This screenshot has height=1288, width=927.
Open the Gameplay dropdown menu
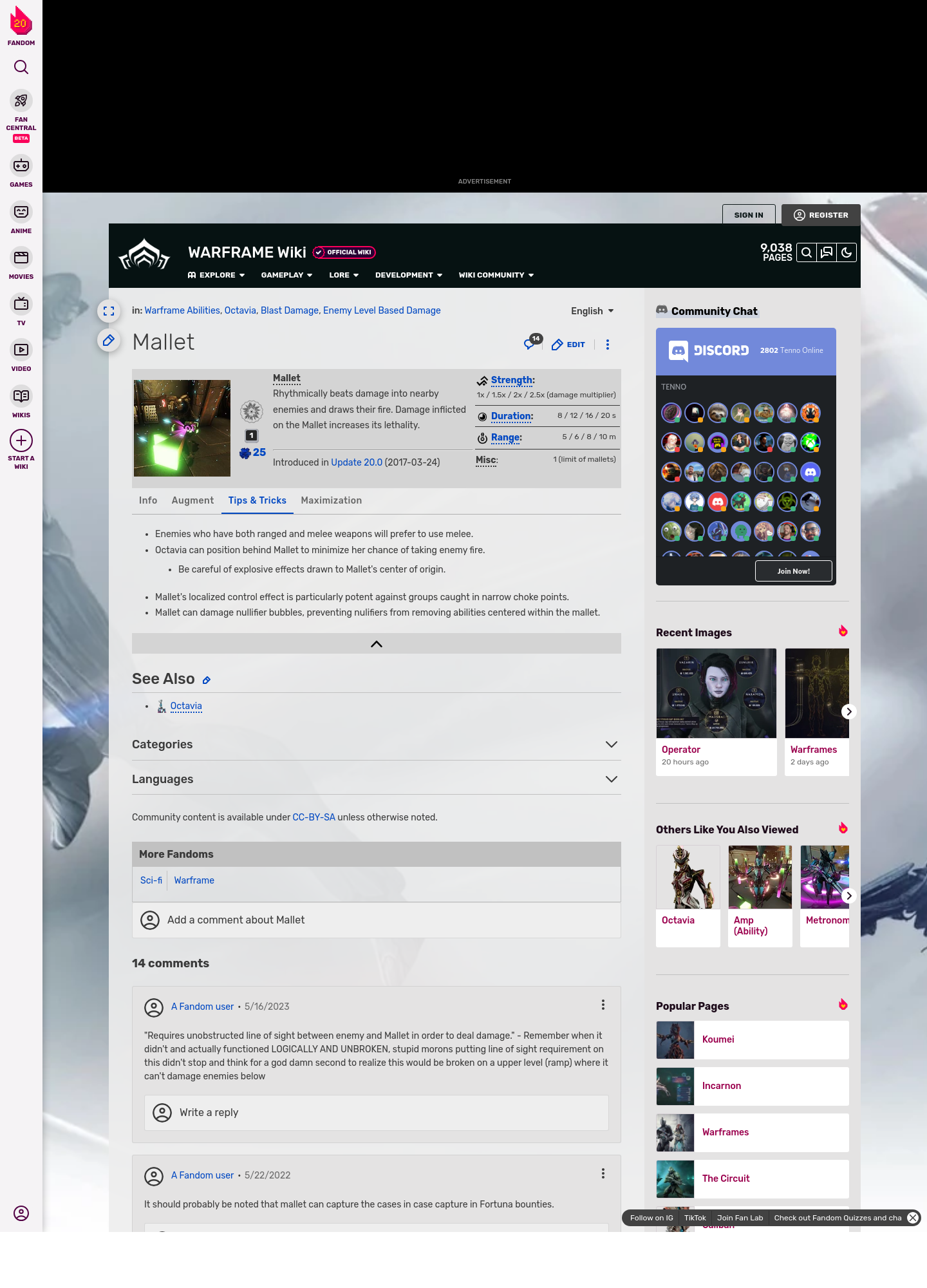[286, 275]
